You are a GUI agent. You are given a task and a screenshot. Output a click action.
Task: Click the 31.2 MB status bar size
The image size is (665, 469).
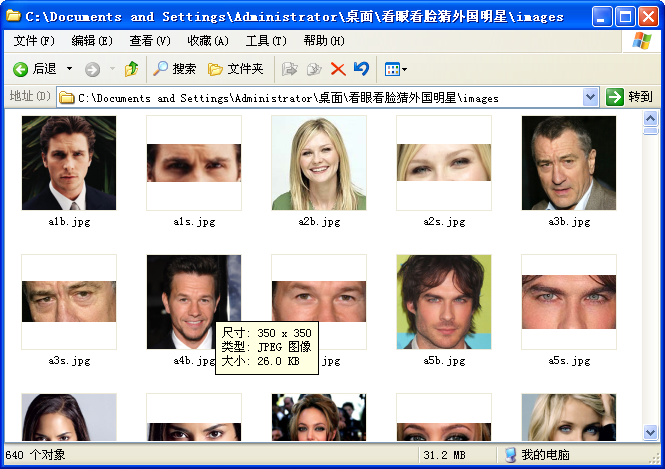444,455
